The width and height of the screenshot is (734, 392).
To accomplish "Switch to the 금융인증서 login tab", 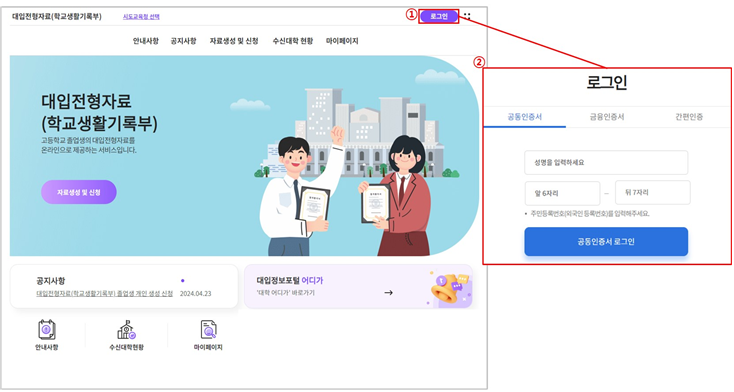I will click(607, 117).
